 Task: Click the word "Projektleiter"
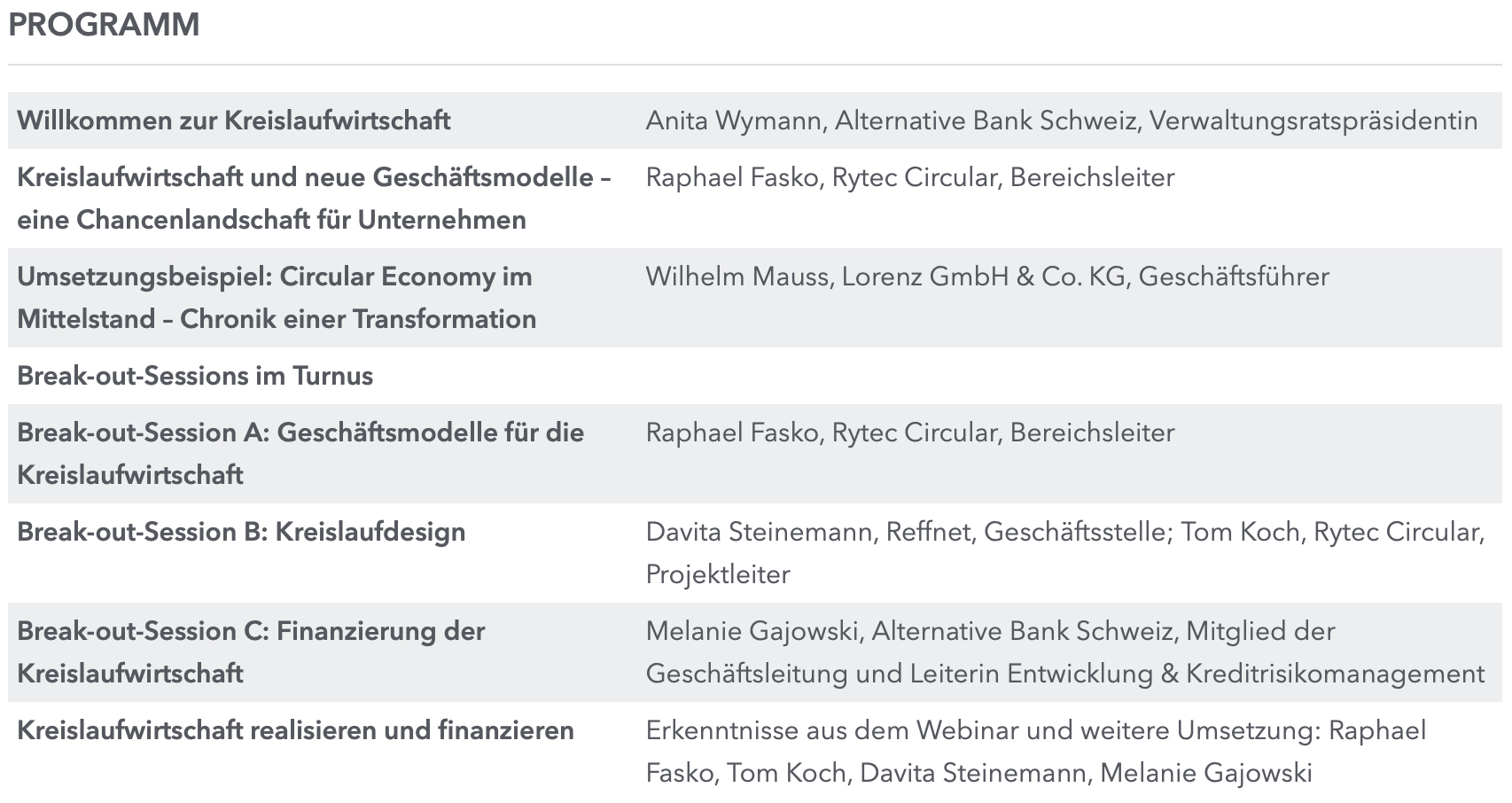[x=718, y=574]
